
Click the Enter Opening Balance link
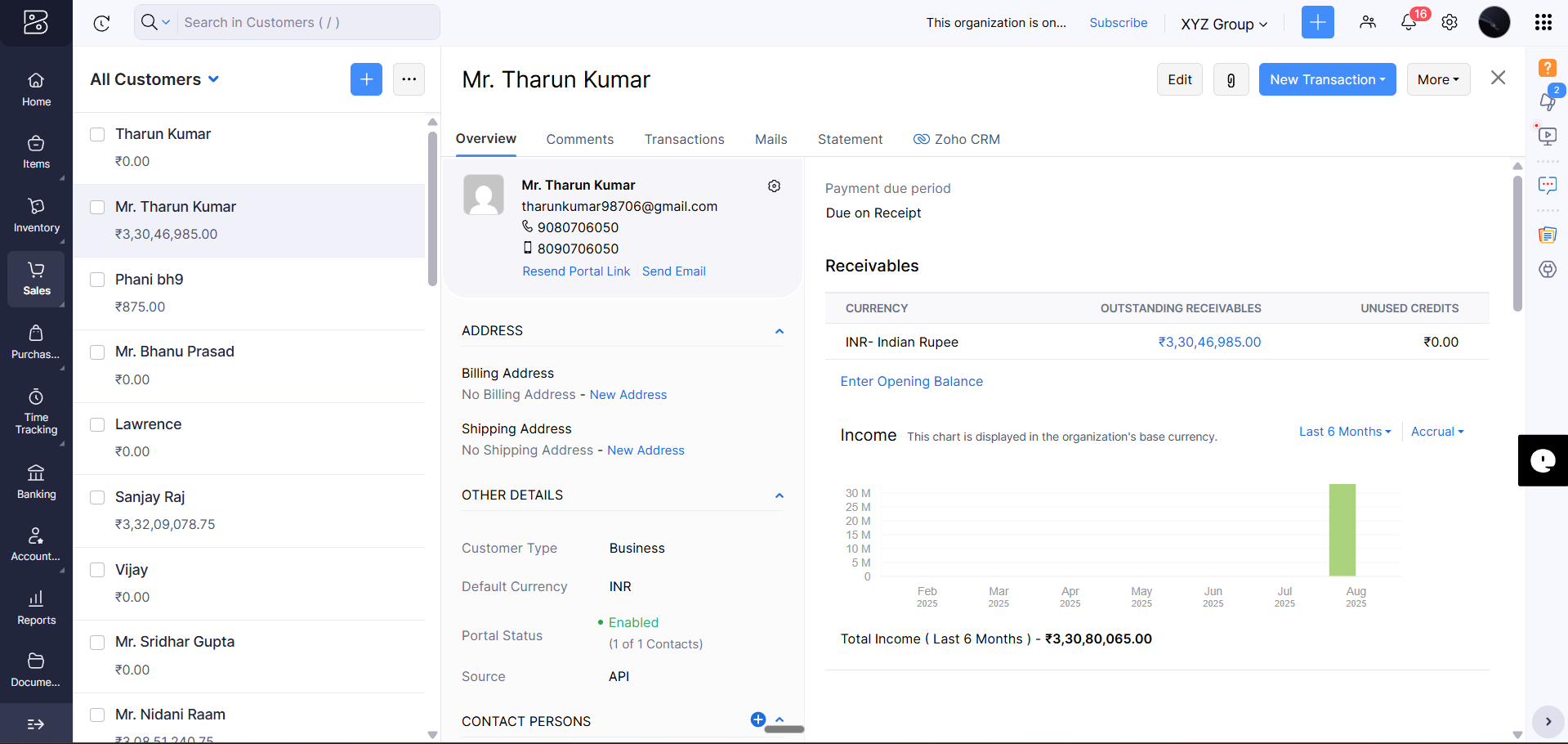pyautogui.click(x=911, y=381)
